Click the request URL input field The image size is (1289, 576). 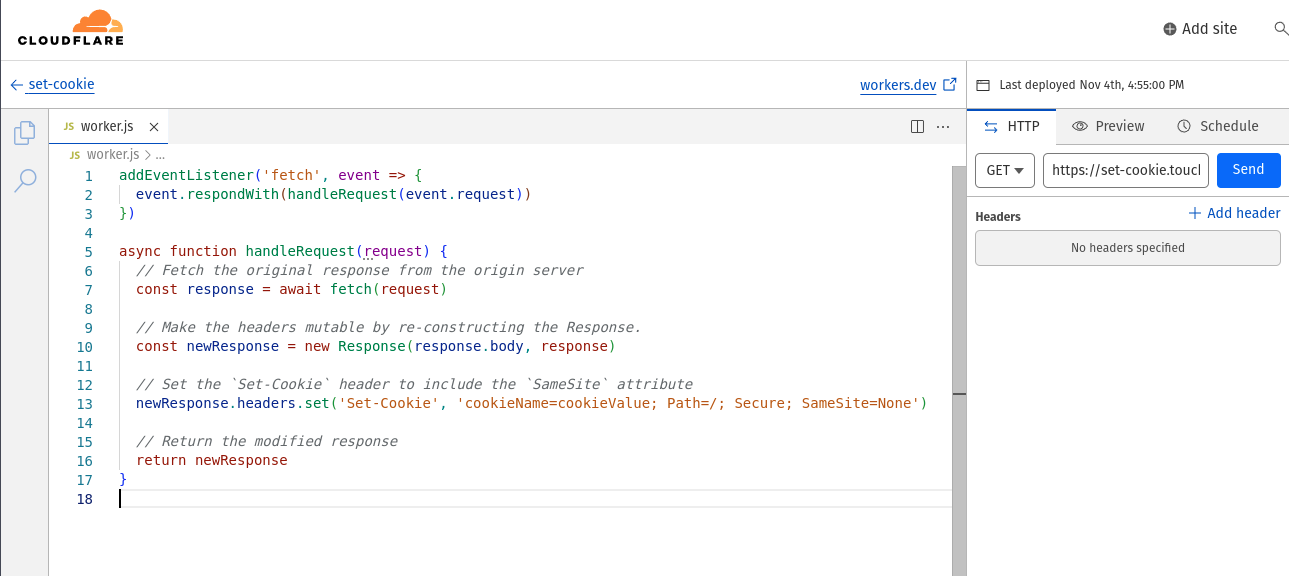pos(1125,170)
